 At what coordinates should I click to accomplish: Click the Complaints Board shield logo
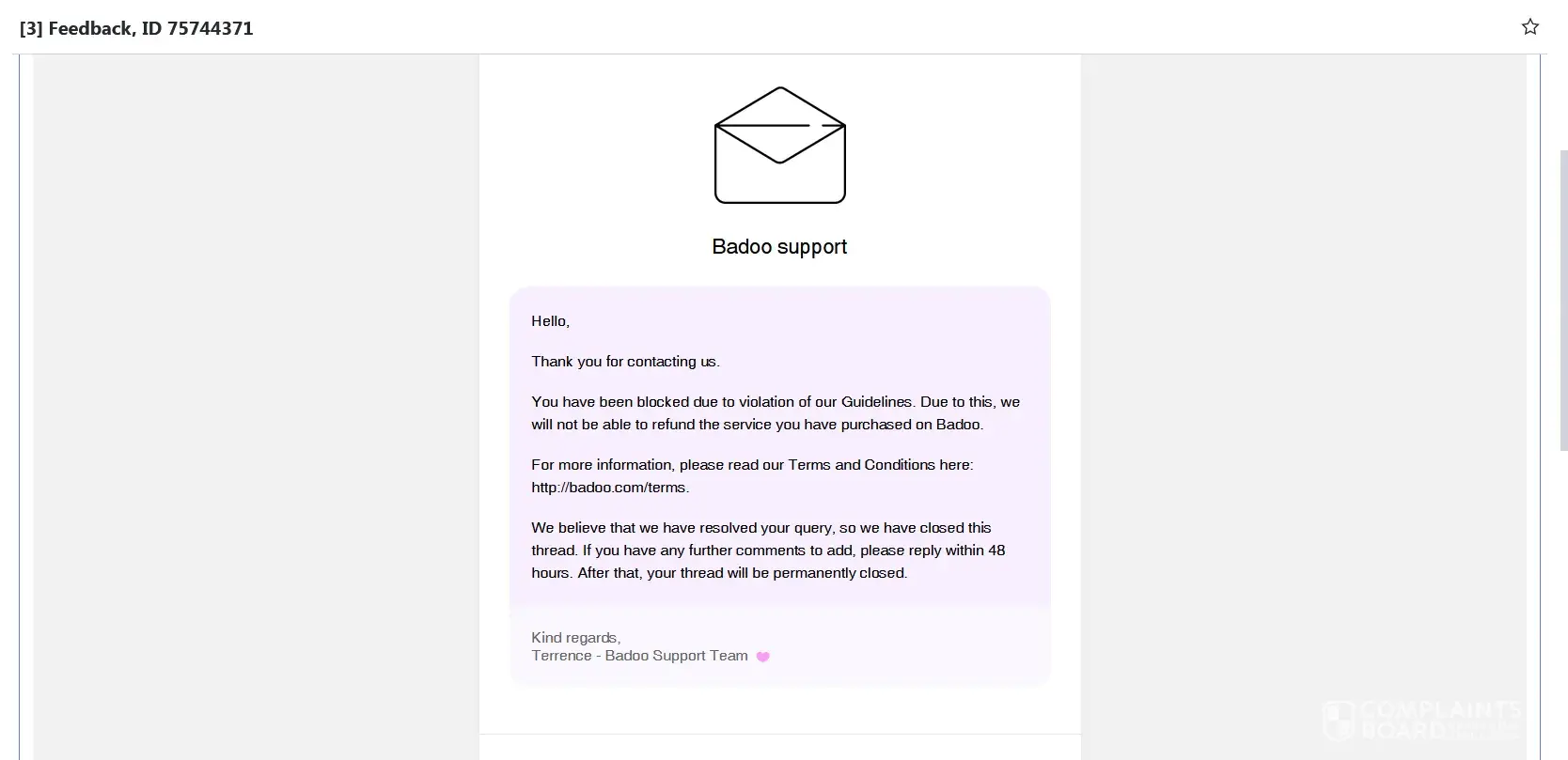tap(1338, 721)
